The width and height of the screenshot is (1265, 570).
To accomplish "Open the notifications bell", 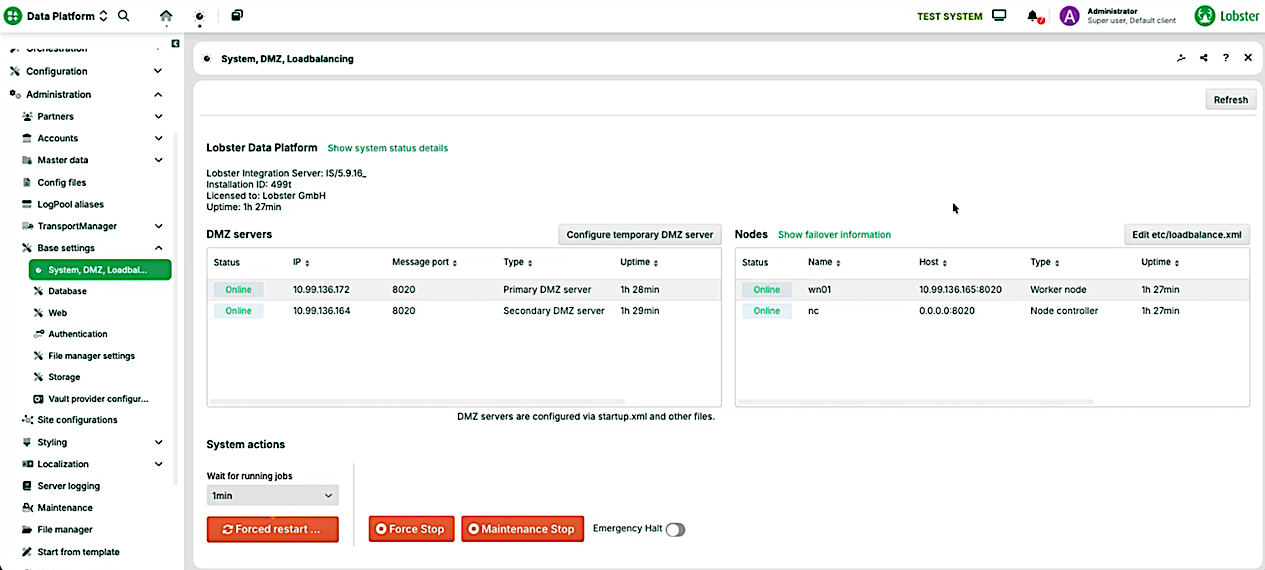I will coord(1034,16).
